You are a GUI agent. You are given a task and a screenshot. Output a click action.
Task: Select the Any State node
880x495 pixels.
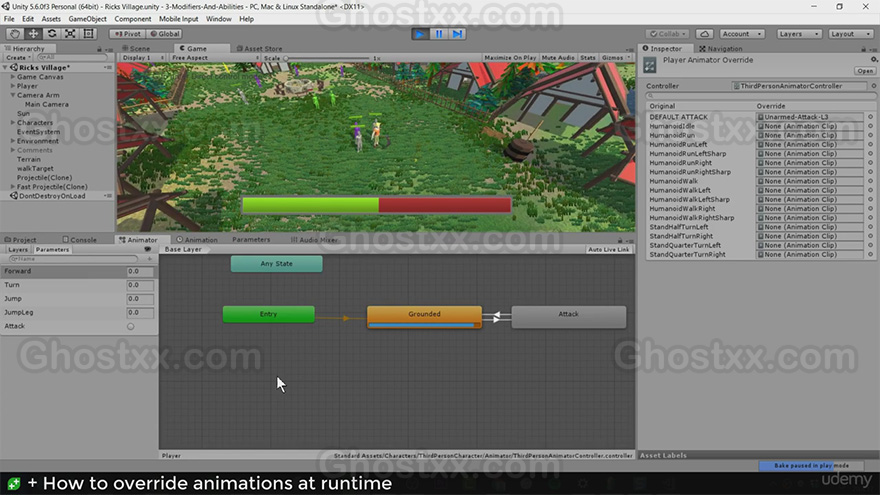click(277, 264)
